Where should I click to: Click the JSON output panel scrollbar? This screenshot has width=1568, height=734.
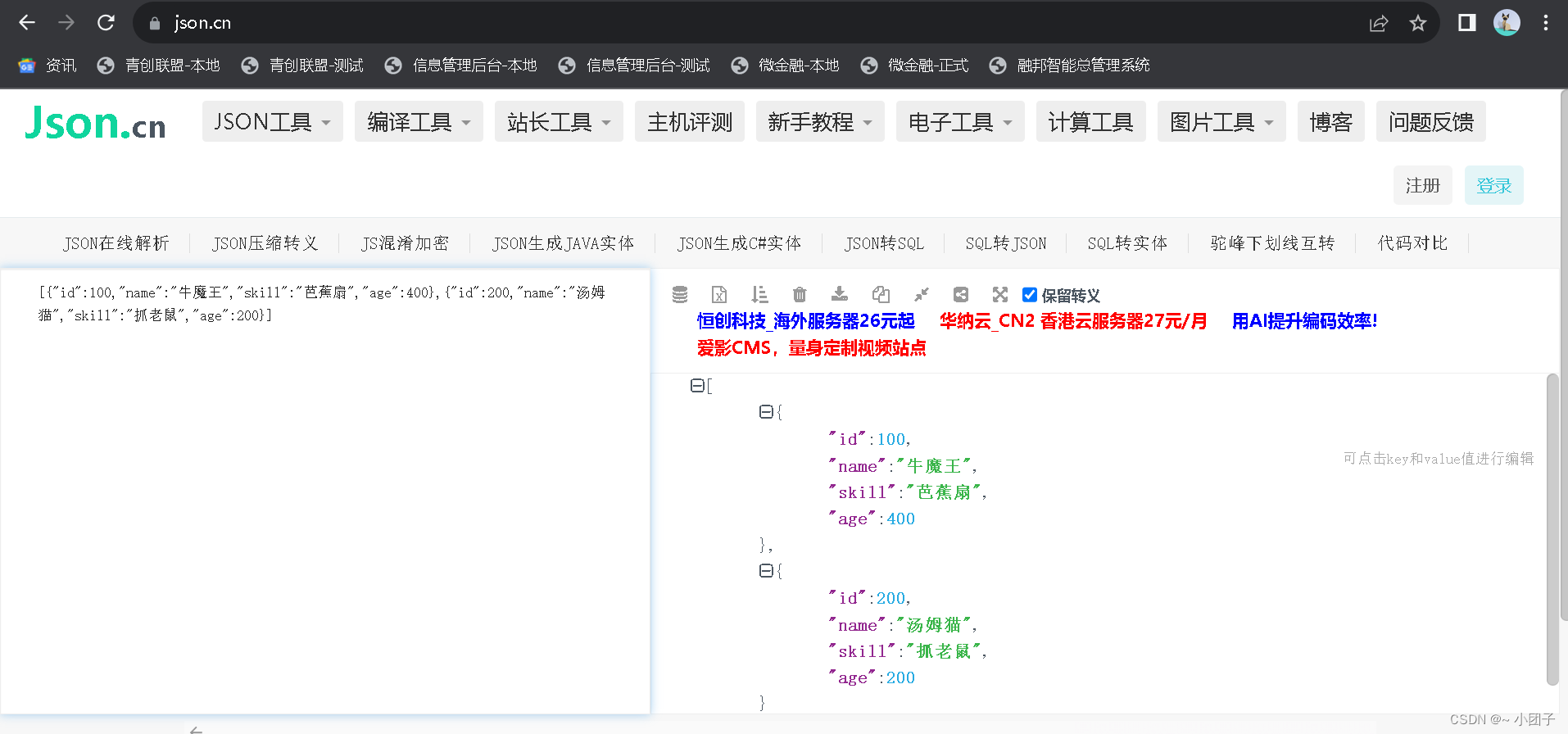pos(1552,529)
